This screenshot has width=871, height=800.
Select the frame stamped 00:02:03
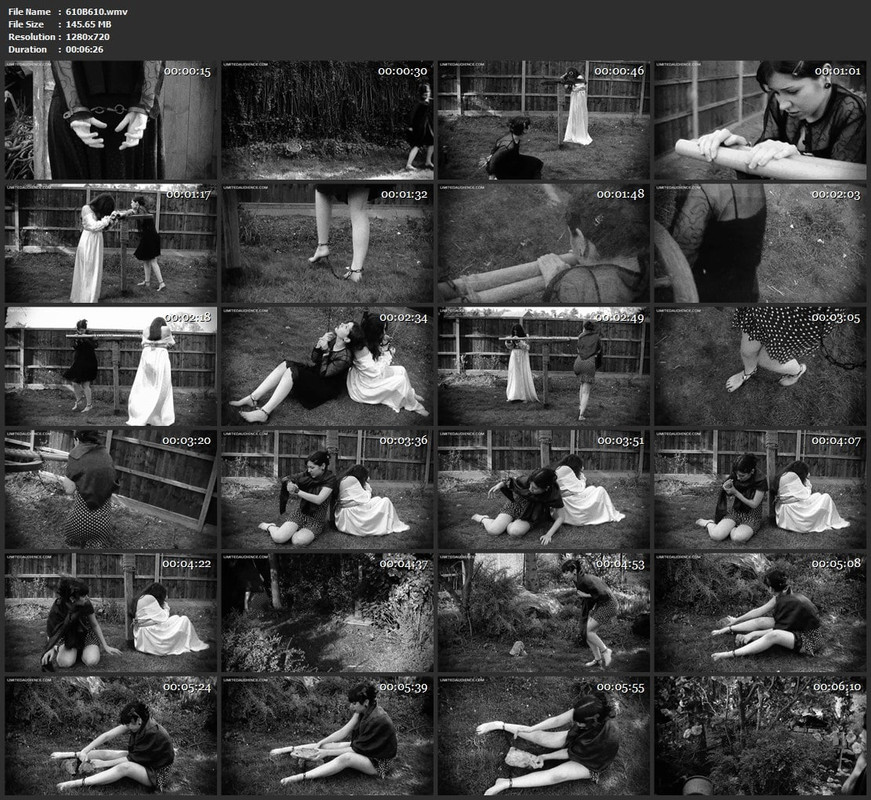coord(760,243)
